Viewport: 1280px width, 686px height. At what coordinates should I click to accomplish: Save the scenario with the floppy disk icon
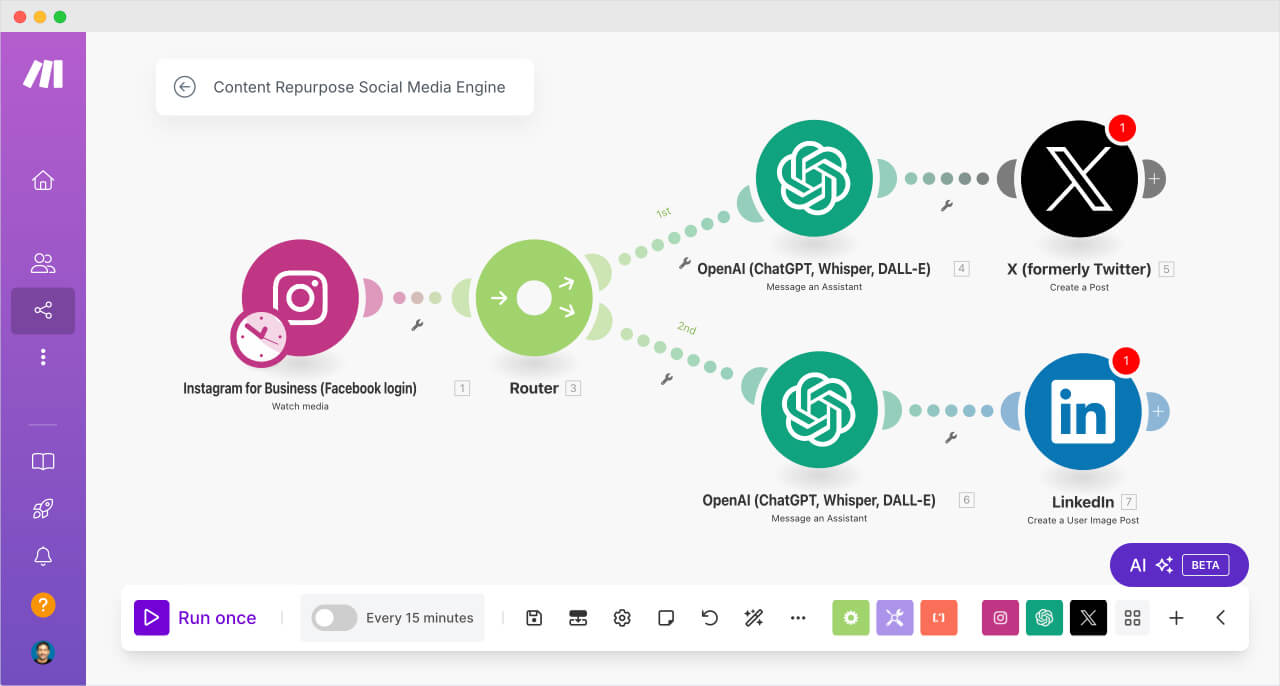tap(534, 618)
